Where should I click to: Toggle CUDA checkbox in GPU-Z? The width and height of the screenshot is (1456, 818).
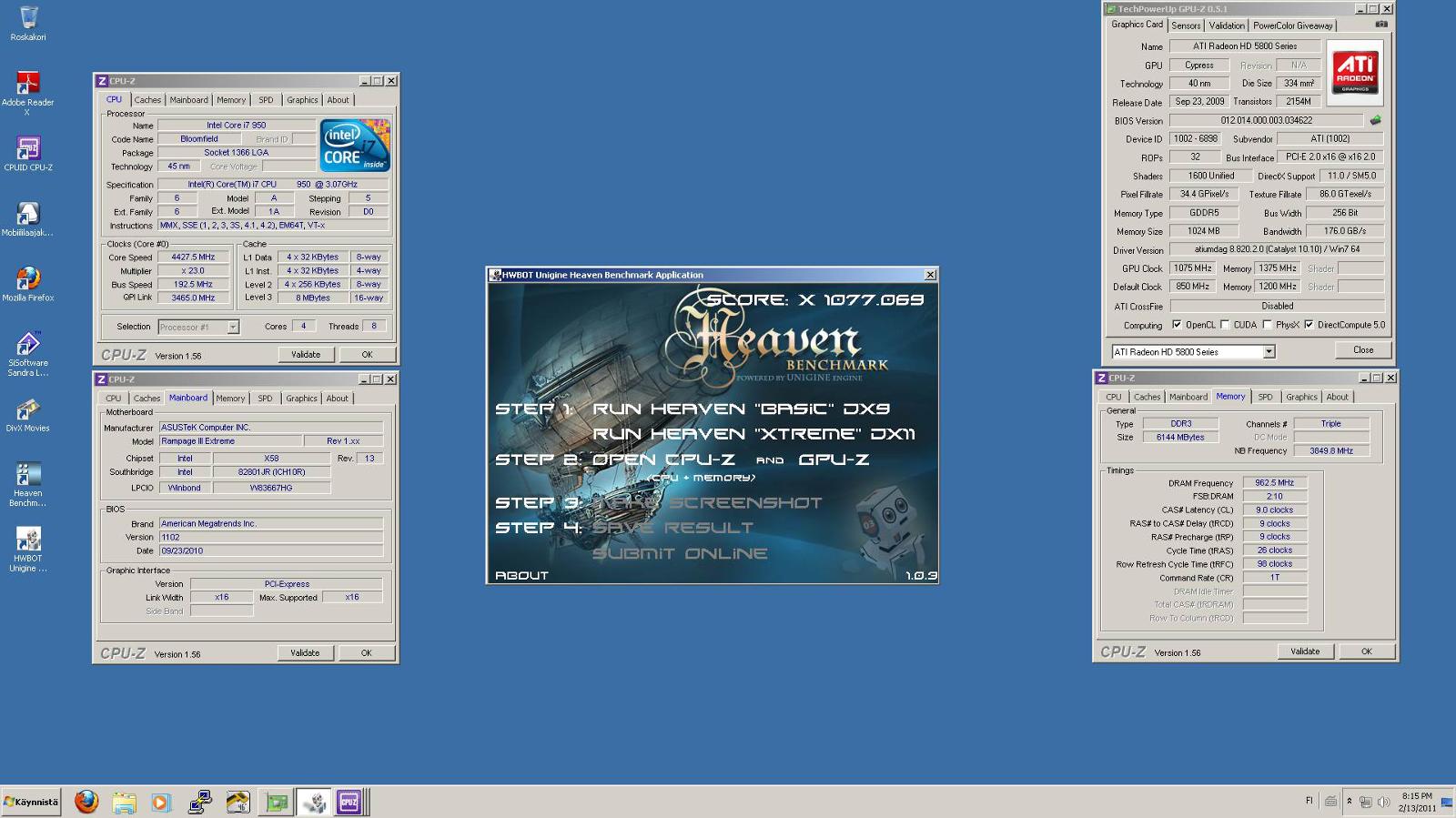(x=1225, y=325)
